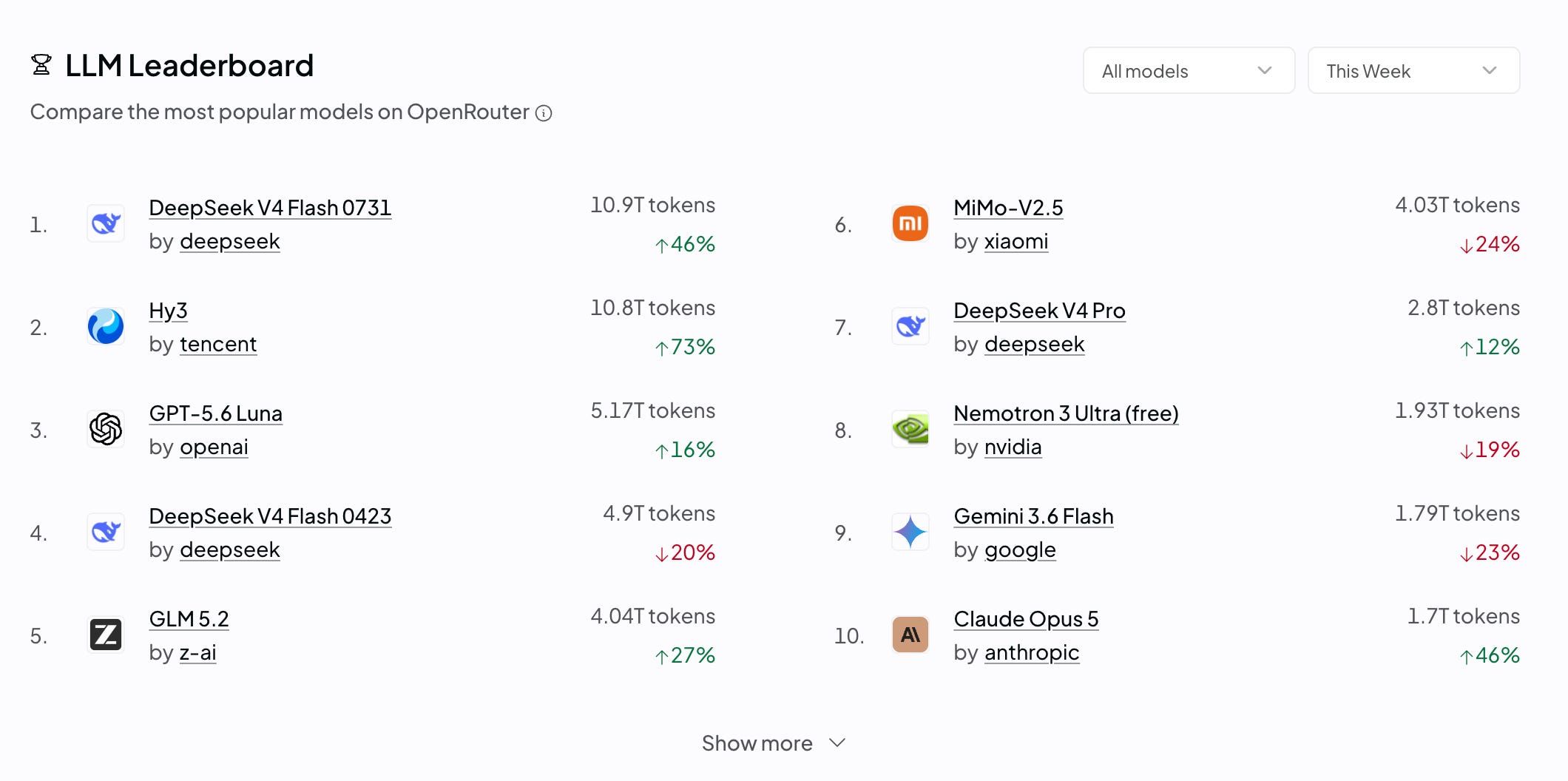Click the Xiaomi logo for MiMo-V2.5
The width and height of the screenshot is (1568, 781).
coord(910,223)
